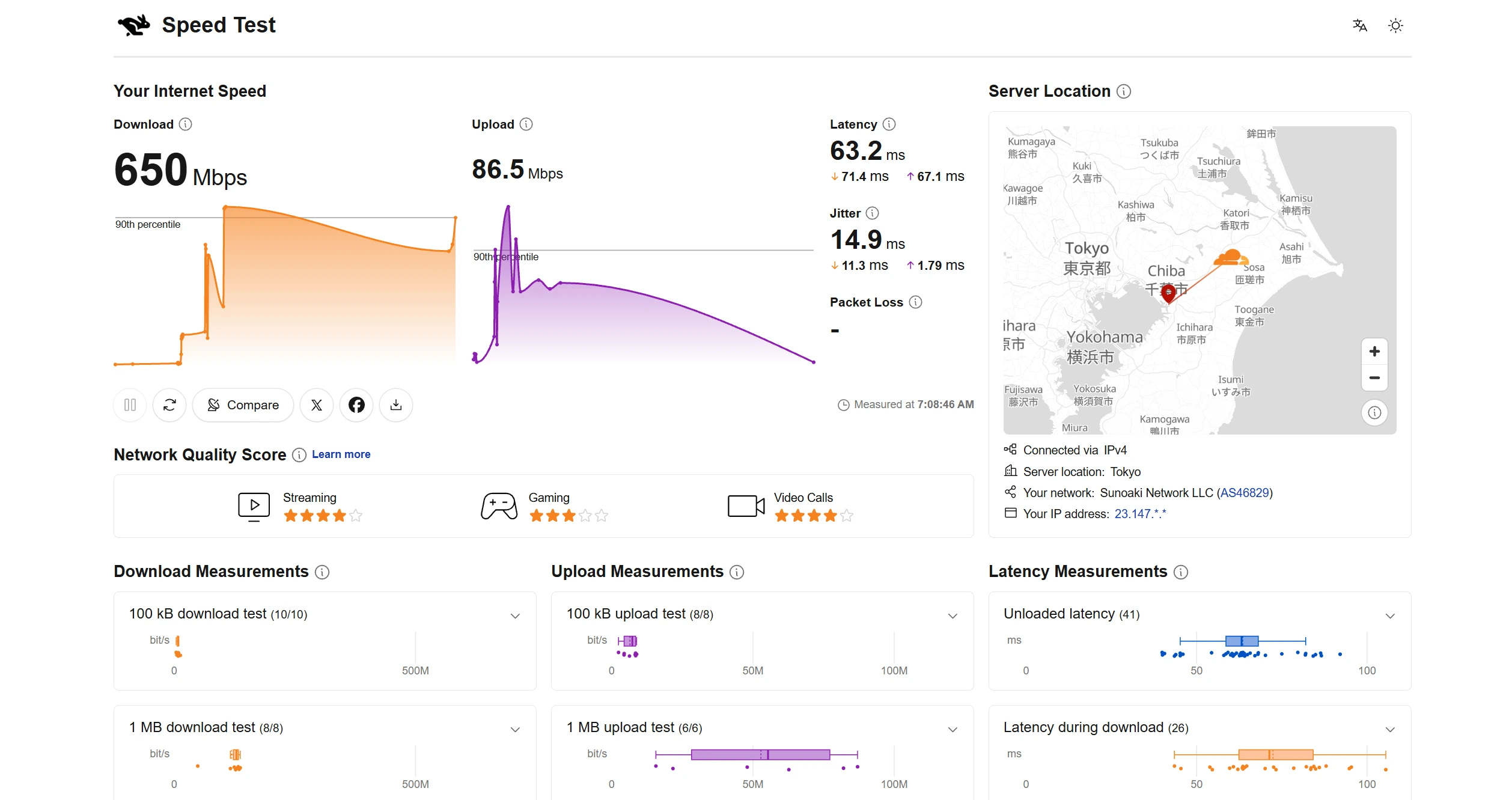Open Packet Loss info icon
Screen dimensions: 1512x800
[915, 302]
